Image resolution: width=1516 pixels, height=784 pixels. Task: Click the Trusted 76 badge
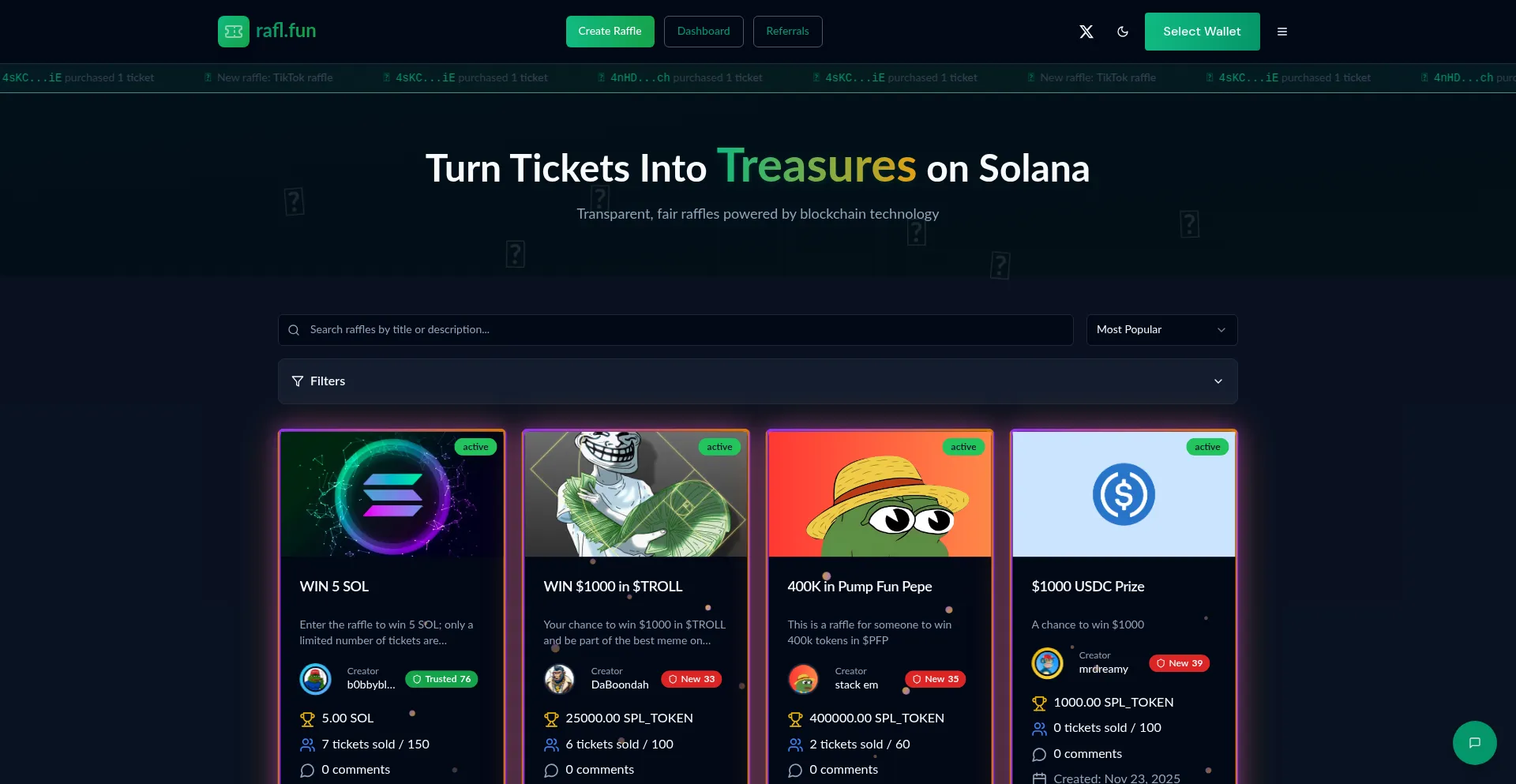pyautogui.click(x=441, y=679)
